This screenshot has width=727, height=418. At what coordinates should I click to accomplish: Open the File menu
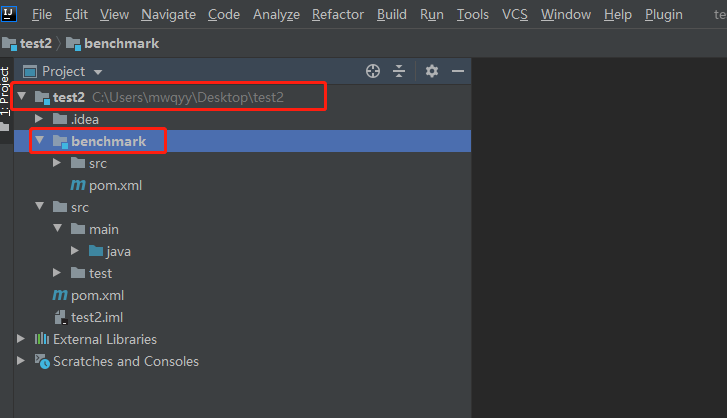pos(42,14)
